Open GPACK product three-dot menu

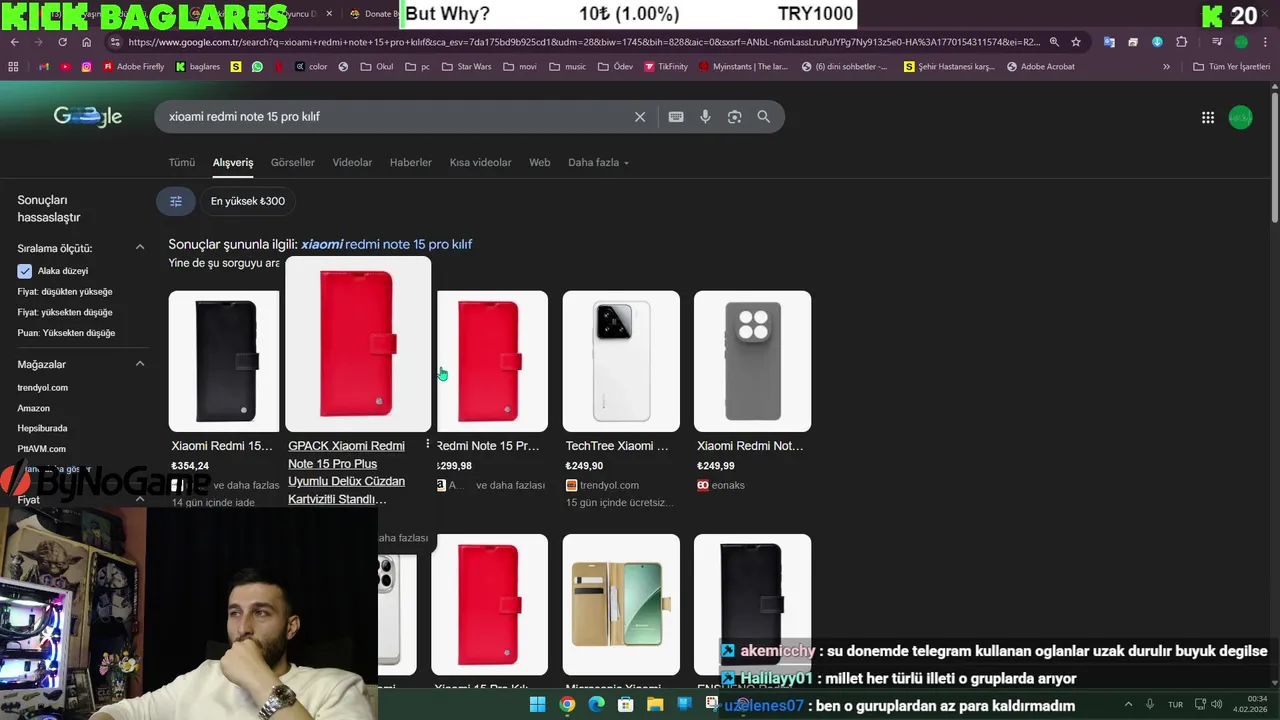(x=428, y=444)
